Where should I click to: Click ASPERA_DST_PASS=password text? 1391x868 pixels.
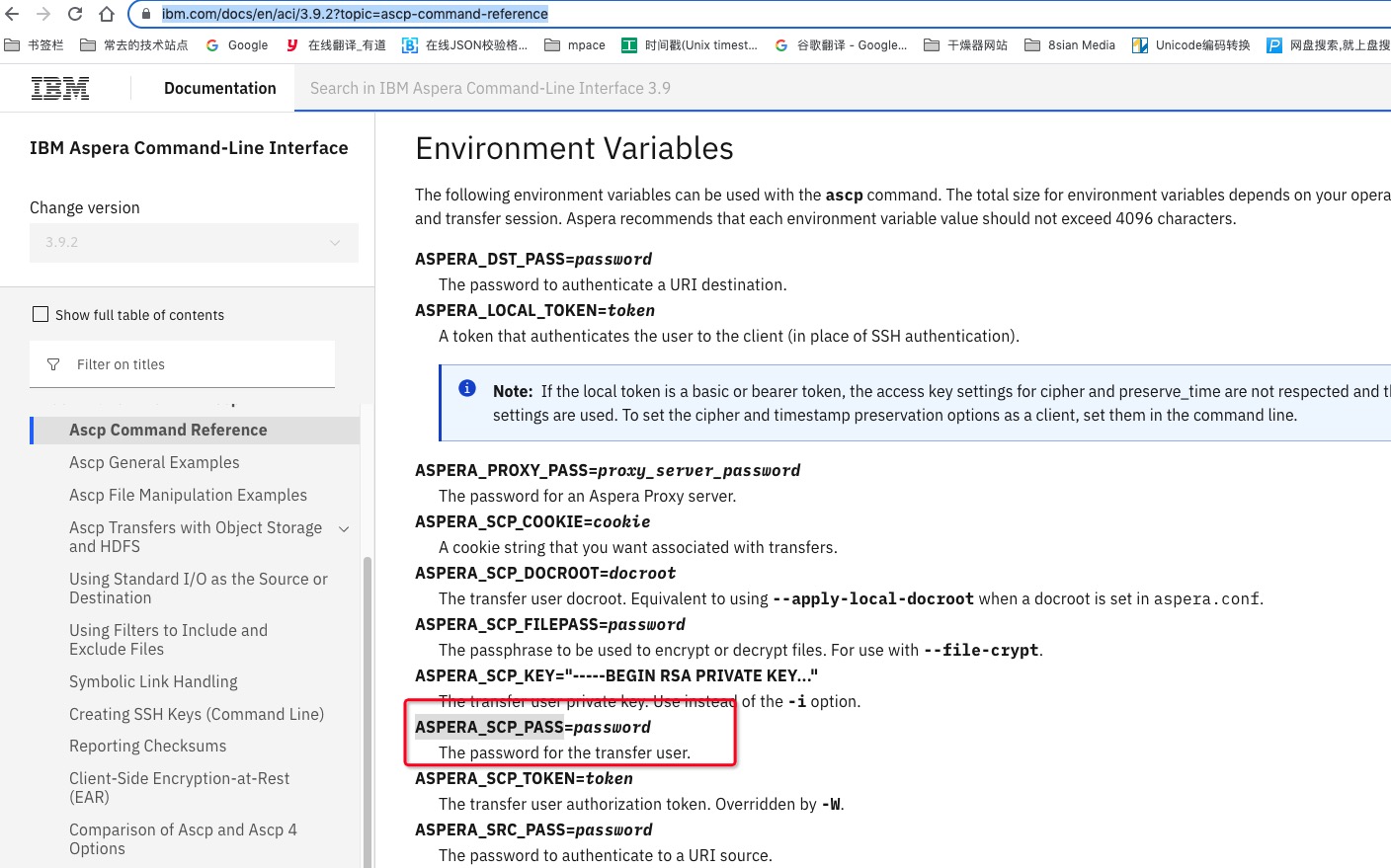(533, 259)
